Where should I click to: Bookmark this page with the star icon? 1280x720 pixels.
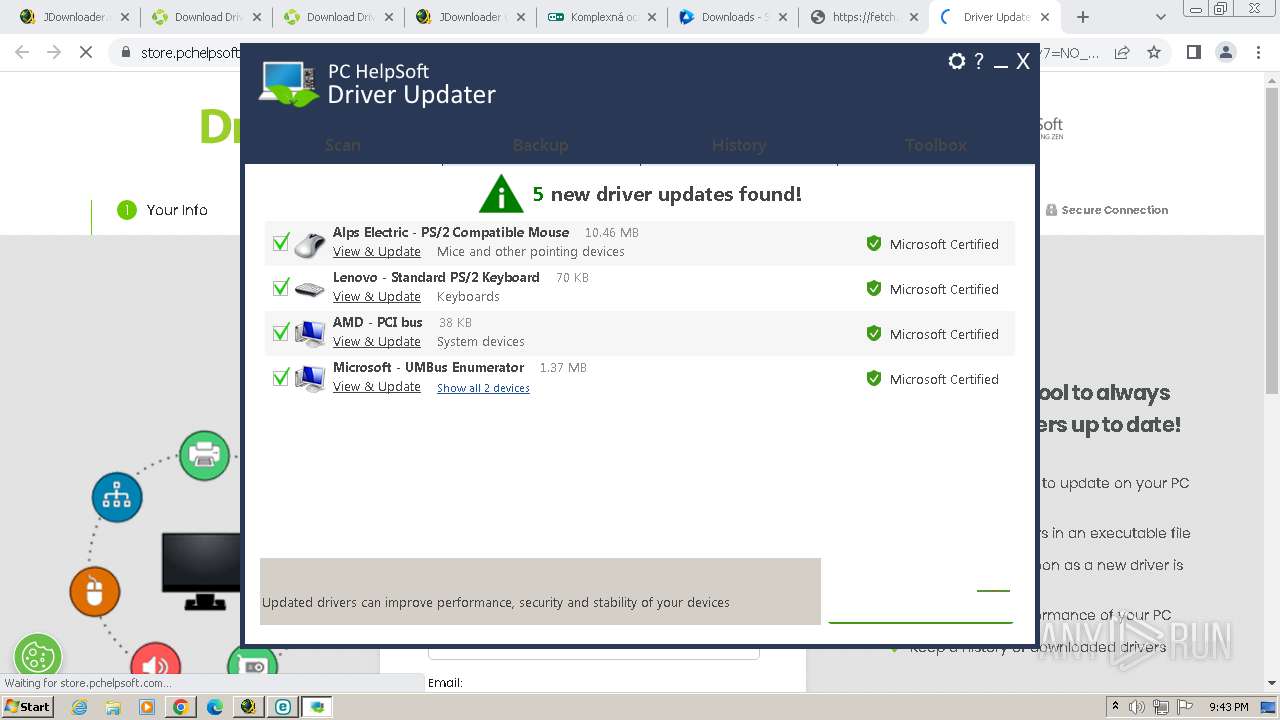tap(1154, 52)
